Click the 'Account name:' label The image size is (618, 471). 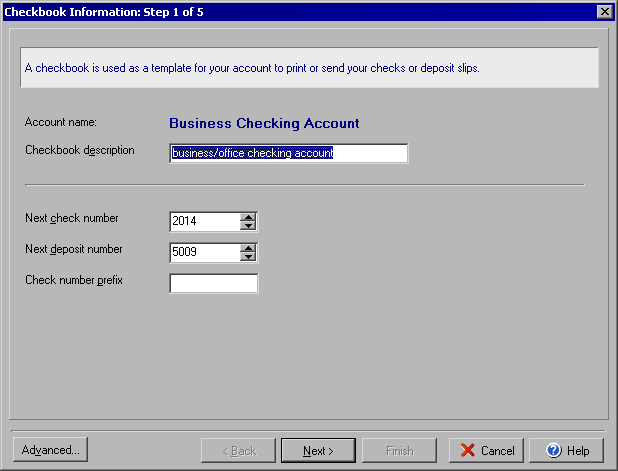[x=61, y=122]
